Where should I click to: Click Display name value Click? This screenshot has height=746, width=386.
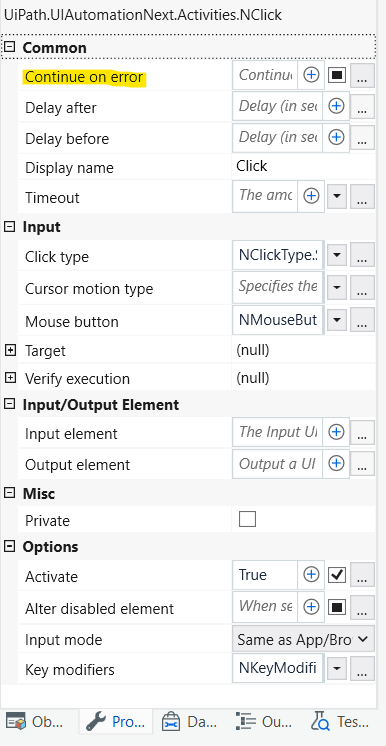coord(251,166)
